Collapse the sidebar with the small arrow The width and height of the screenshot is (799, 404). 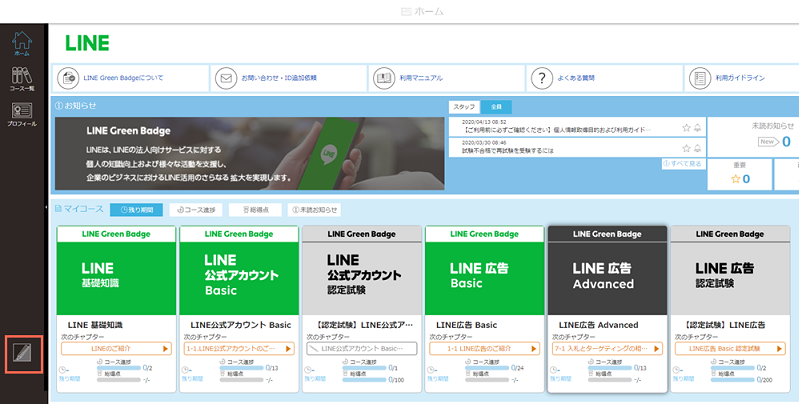tap(46, 207)
